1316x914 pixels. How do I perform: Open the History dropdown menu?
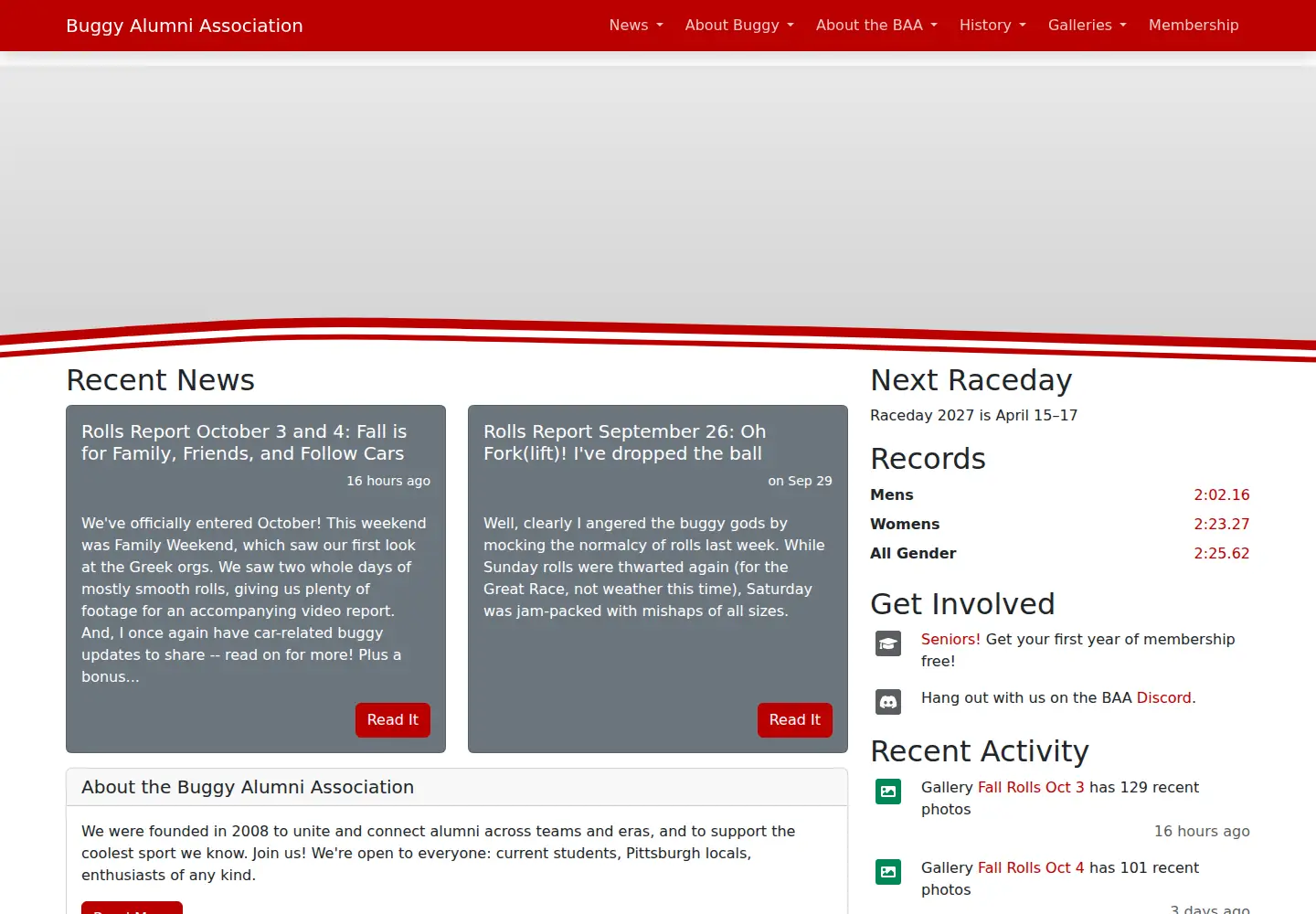coord(992,26)
